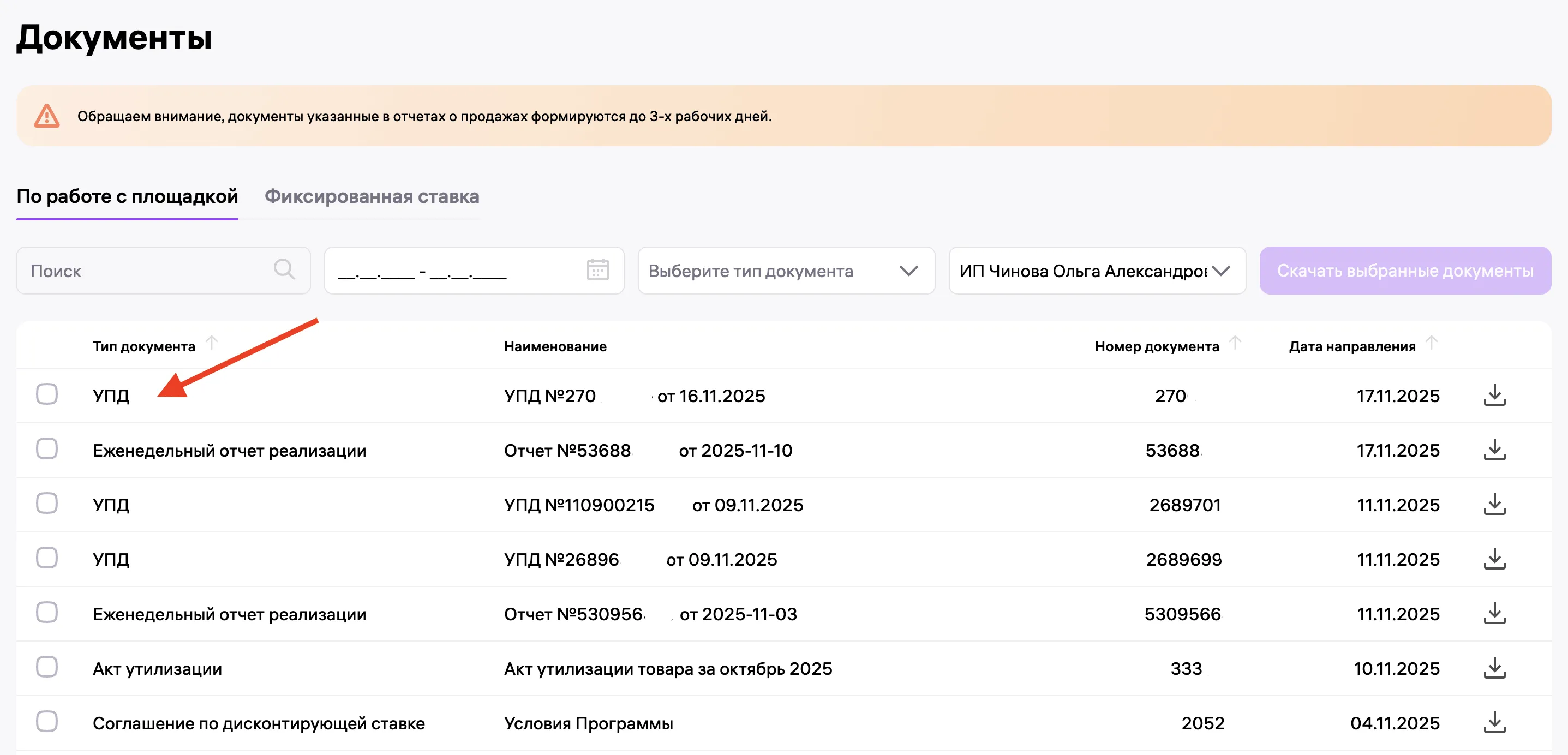Expand the Номер документа sort arrow
Image resolution: width=1568 pixels, height=755 pixels.
click(1236, 343)
